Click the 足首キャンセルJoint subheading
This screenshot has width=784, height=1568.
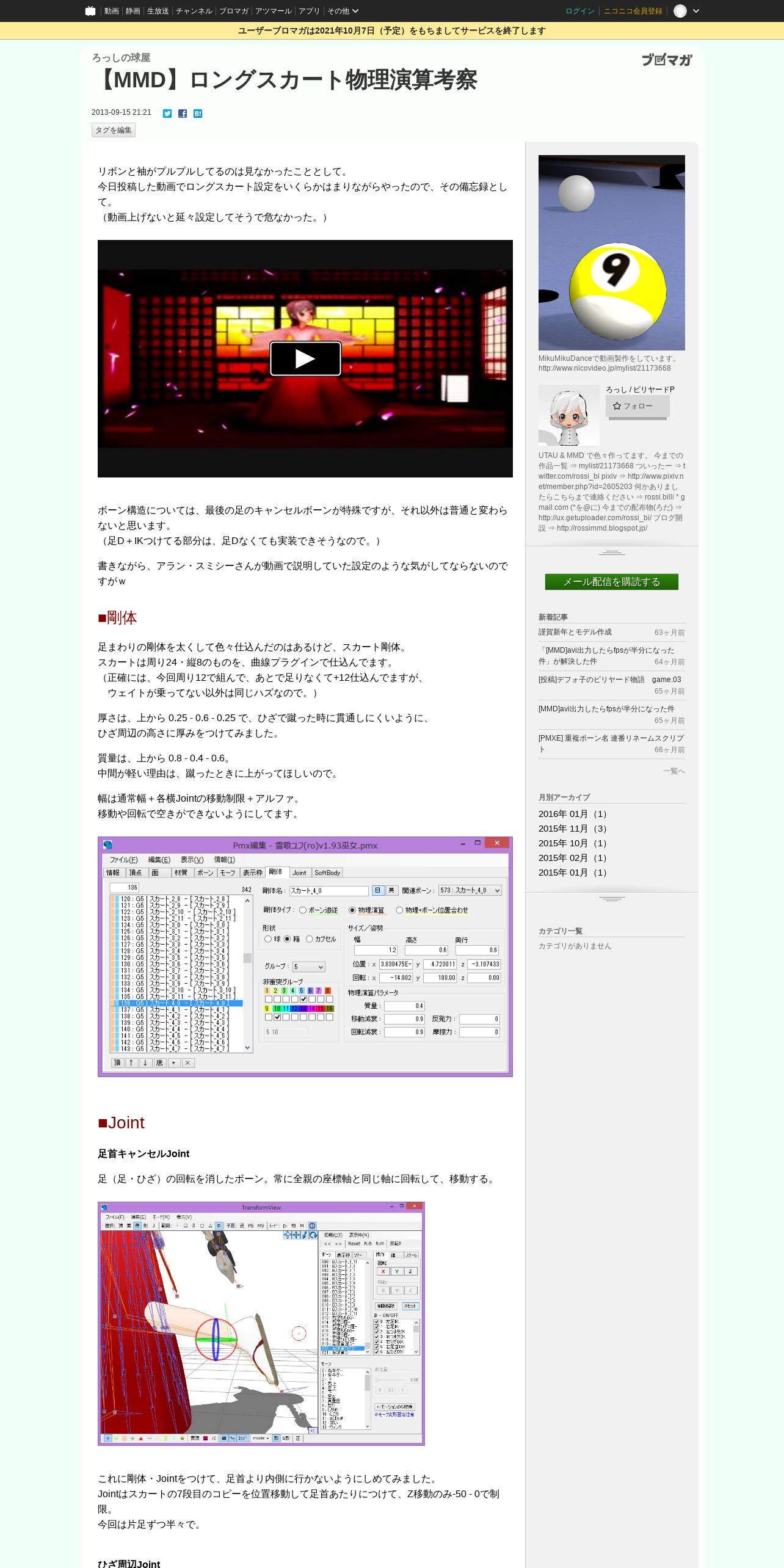click(143, 1153)
